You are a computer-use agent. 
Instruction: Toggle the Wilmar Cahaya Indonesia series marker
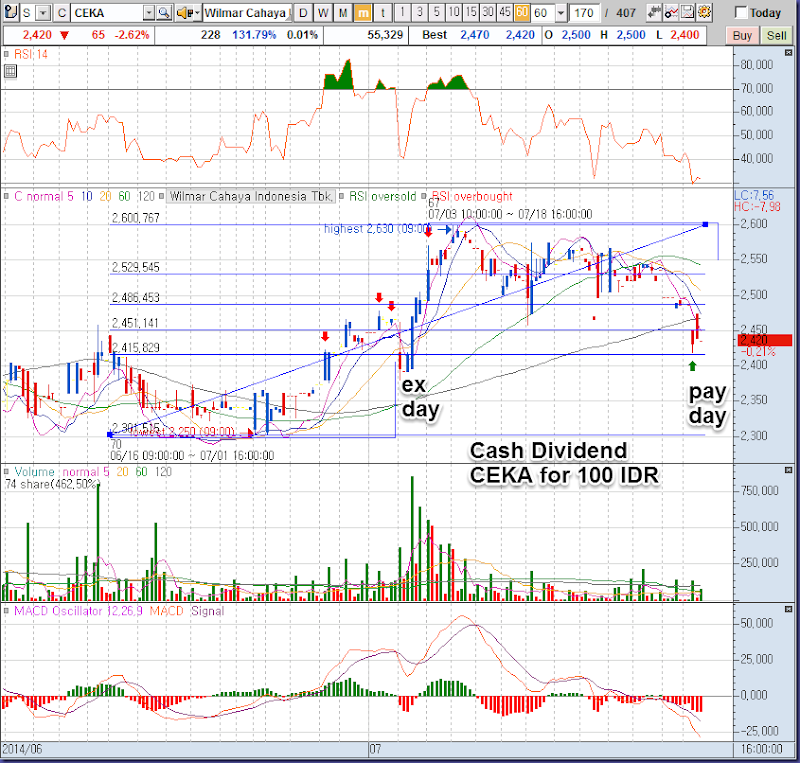[x=162, y=196]
